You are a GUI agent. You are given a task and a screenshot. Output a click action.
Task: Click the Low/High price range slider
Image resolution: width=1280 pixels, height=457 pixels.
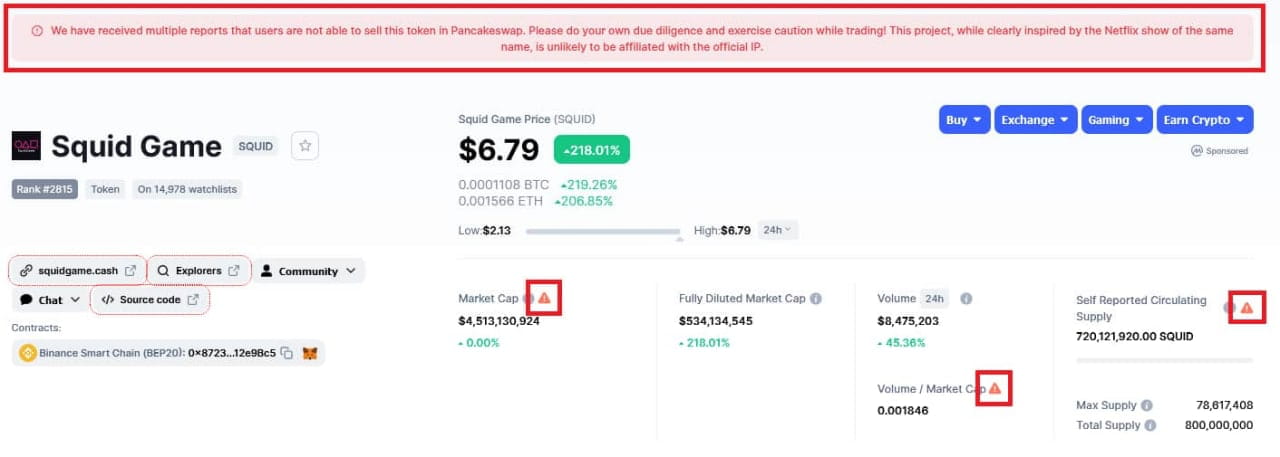click(x=603, y=232)
